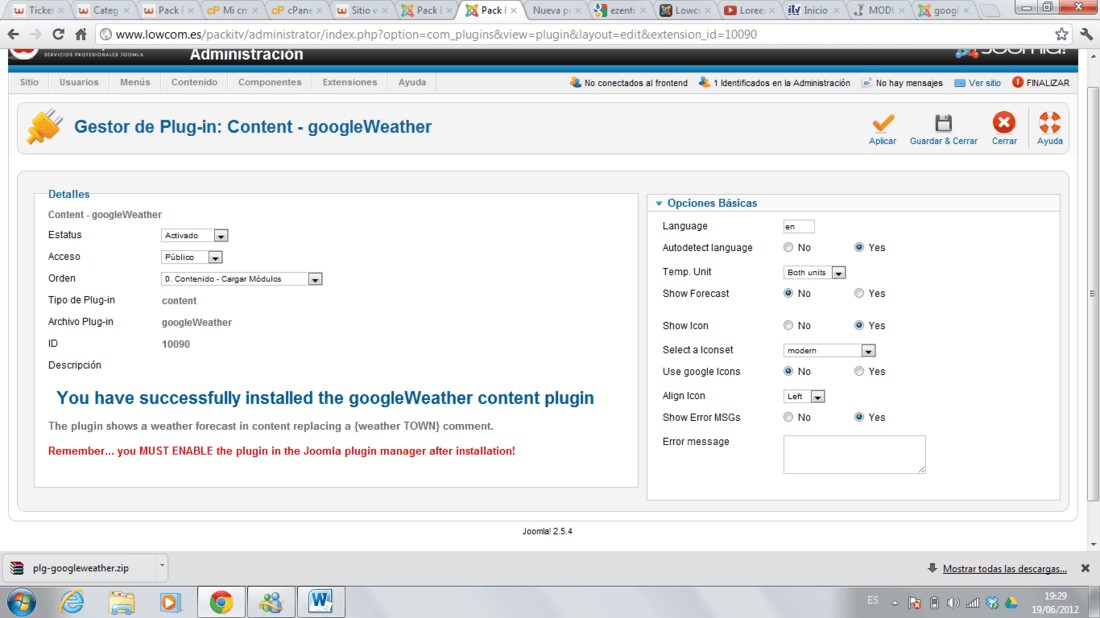This screenshot has width=1100, height=618.
Task: Bookmark page with the star icon
Action: coord(1061,34)
